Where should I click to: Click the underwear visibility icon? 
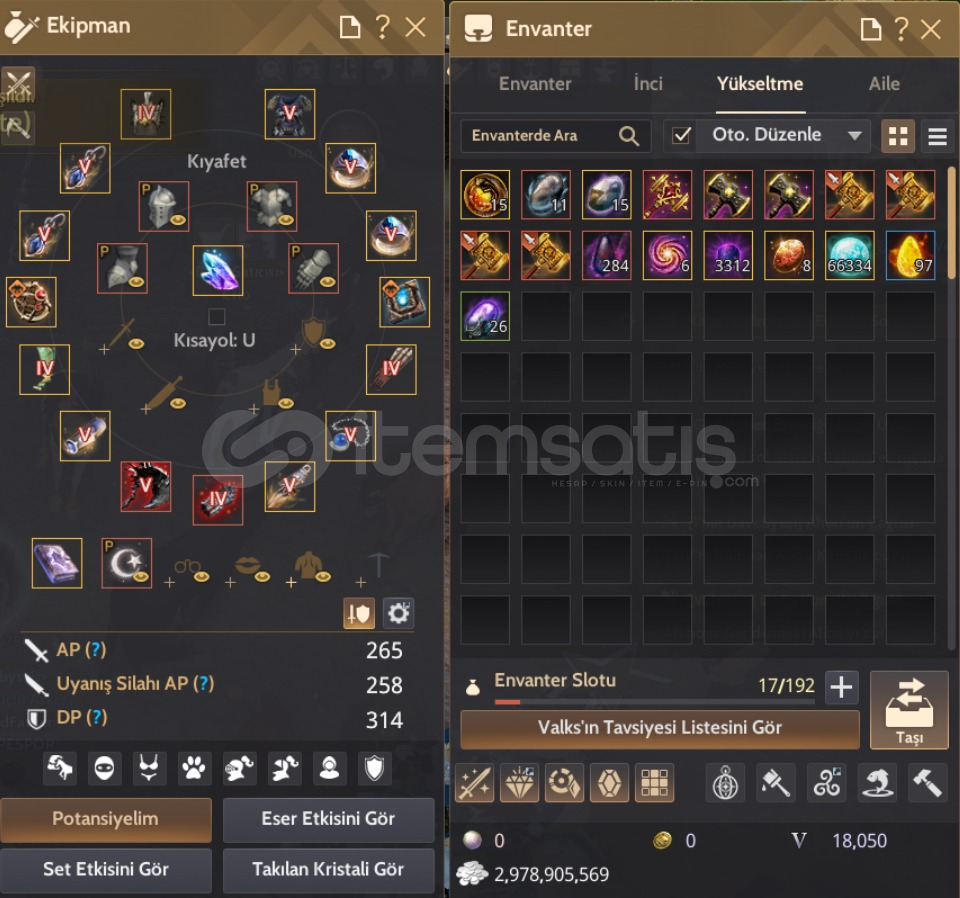click(149, 768)
